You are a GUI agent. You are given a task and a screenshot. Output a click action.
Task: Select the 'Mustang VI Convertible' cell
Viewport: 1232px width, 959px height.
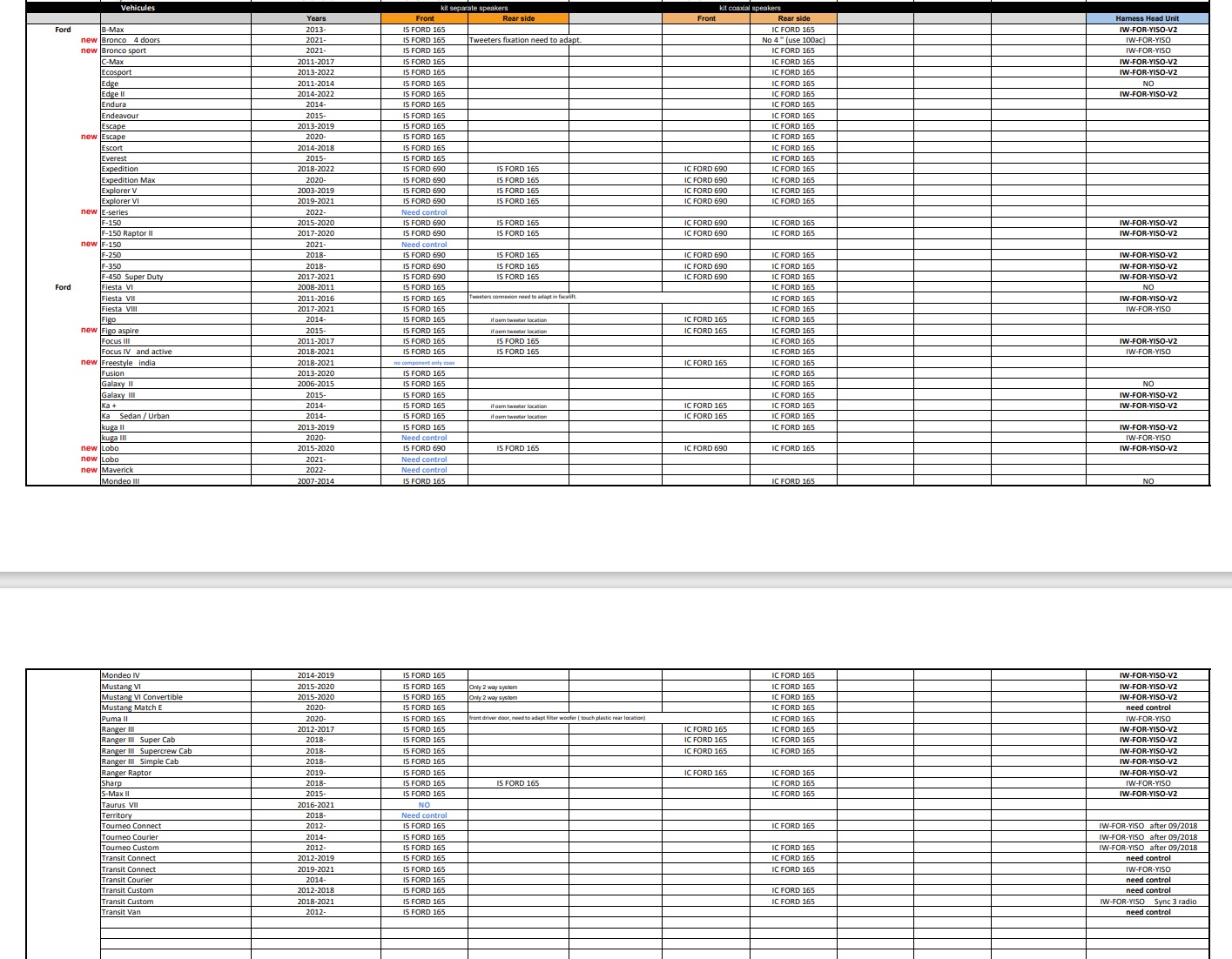176,697
